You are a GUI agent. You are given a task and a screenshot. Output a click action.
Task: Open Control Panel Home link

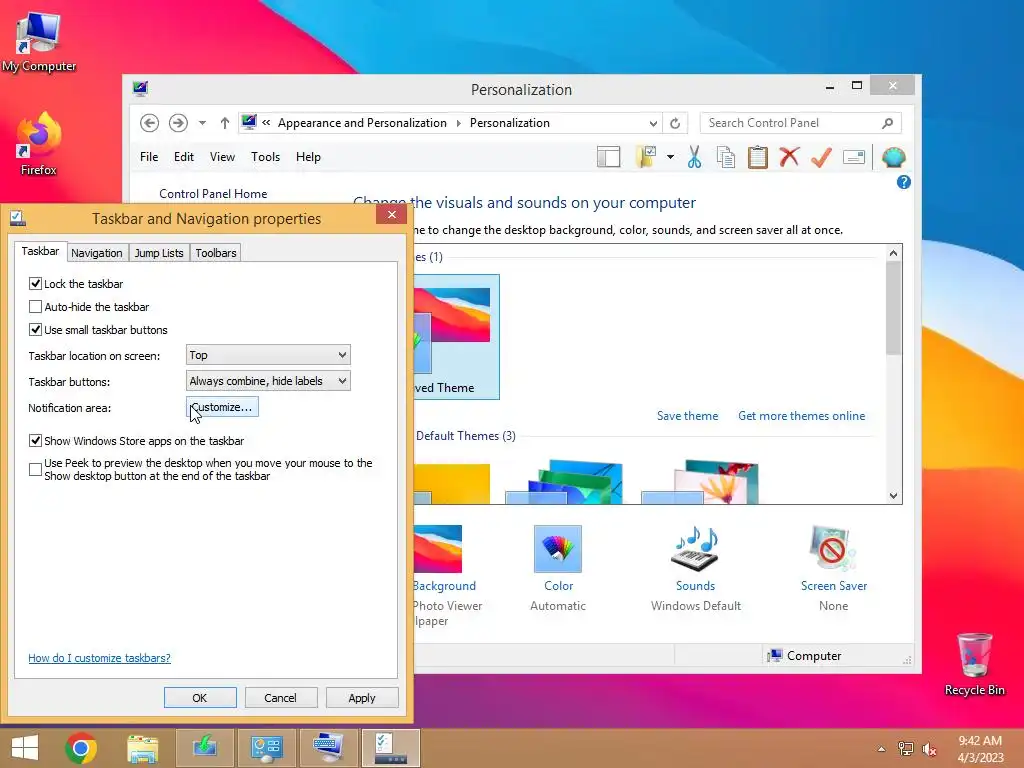click(x=213, y=193)
